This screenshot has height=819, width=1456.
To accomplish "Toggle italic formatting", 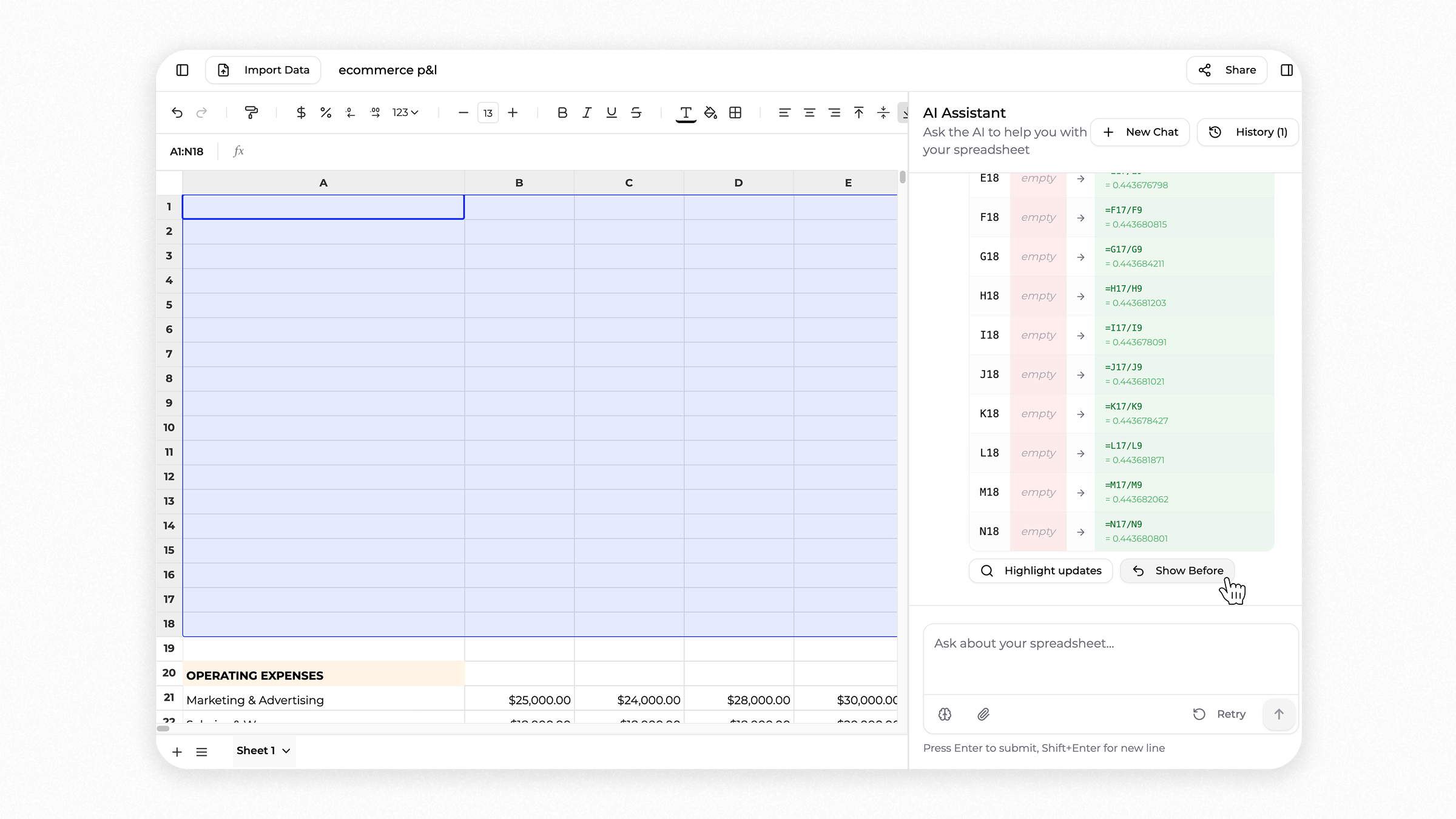I will (x=587, y=112).
